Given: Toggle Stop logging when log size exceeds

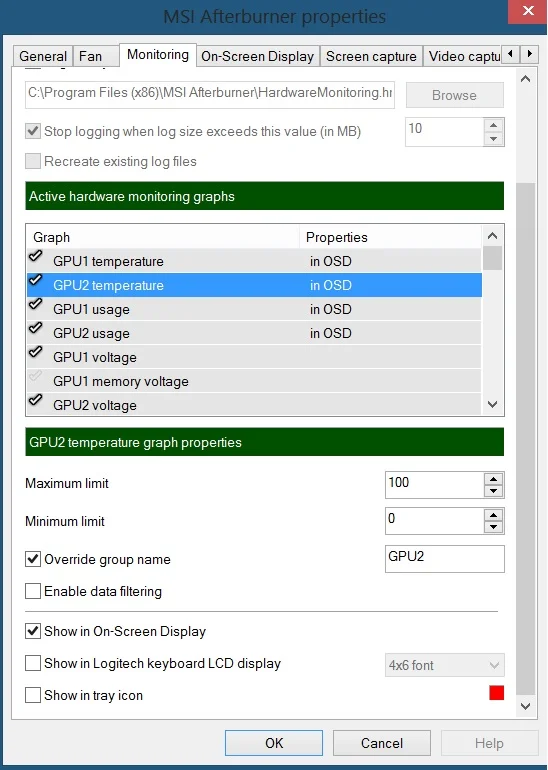Looking at the screenshot, I should tap(33, 132).
